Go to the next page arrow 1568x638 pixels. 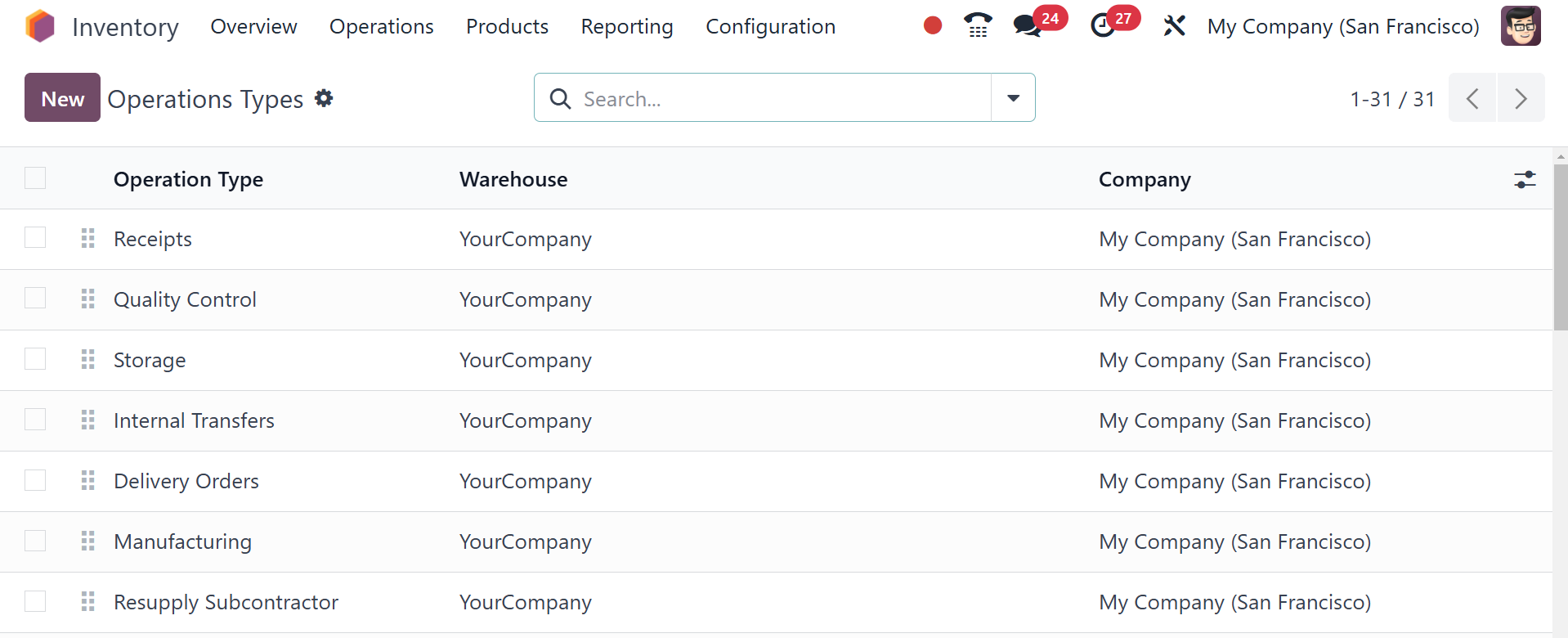(x=1521, y=98)
